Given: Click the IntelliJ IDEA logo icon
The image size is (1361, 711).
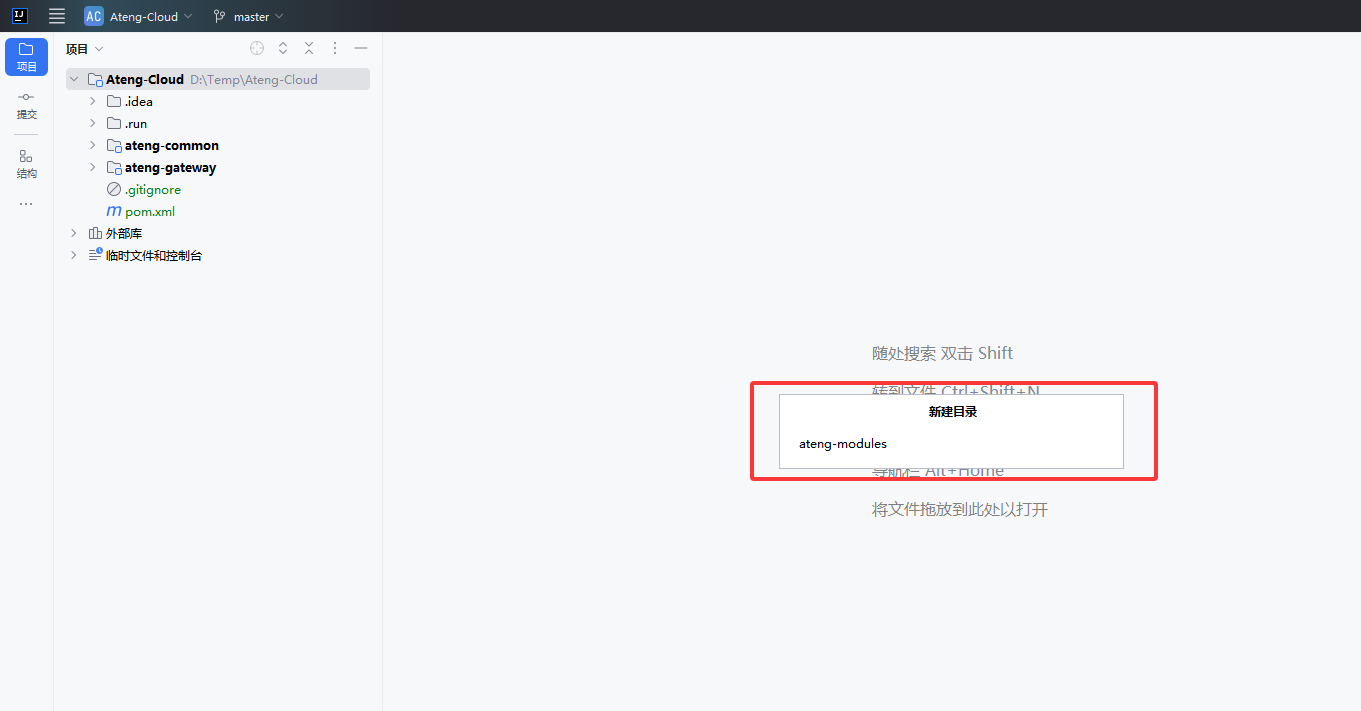Looking at the screenshot, I should (x=20, y=16).
